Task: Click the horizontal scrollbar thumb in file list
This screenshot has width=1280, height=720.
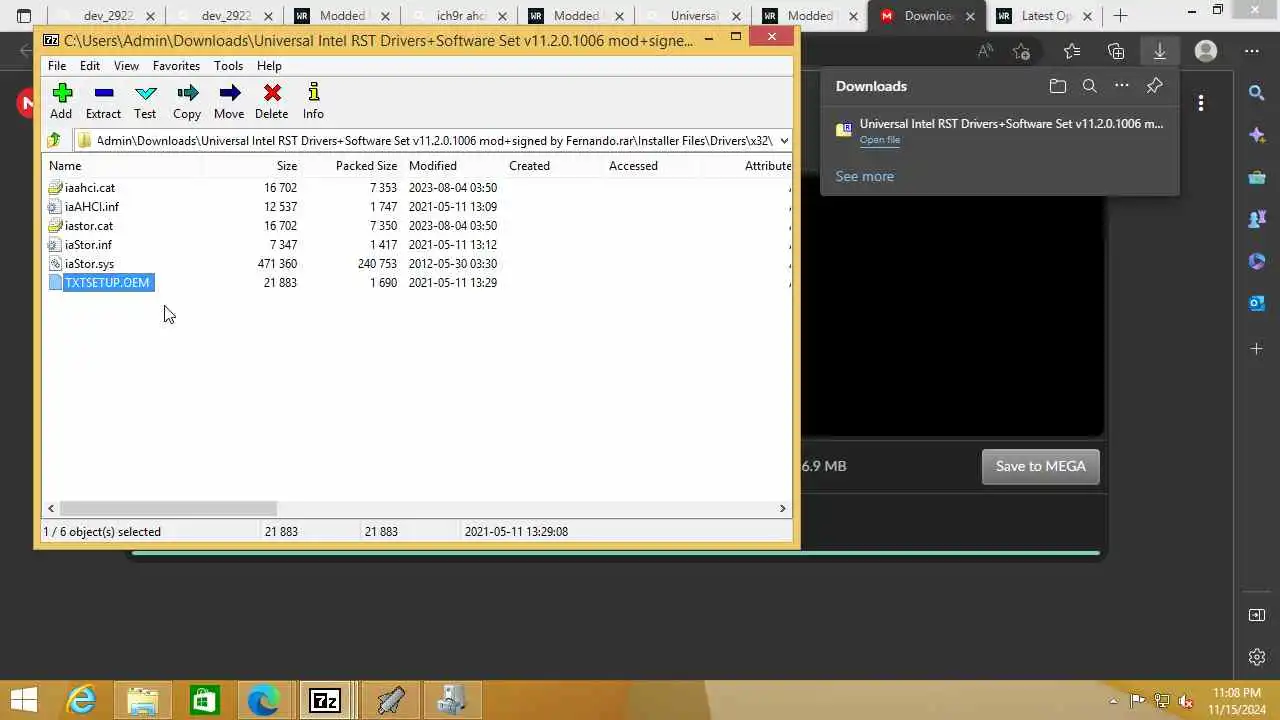Action: pos(168,508)
